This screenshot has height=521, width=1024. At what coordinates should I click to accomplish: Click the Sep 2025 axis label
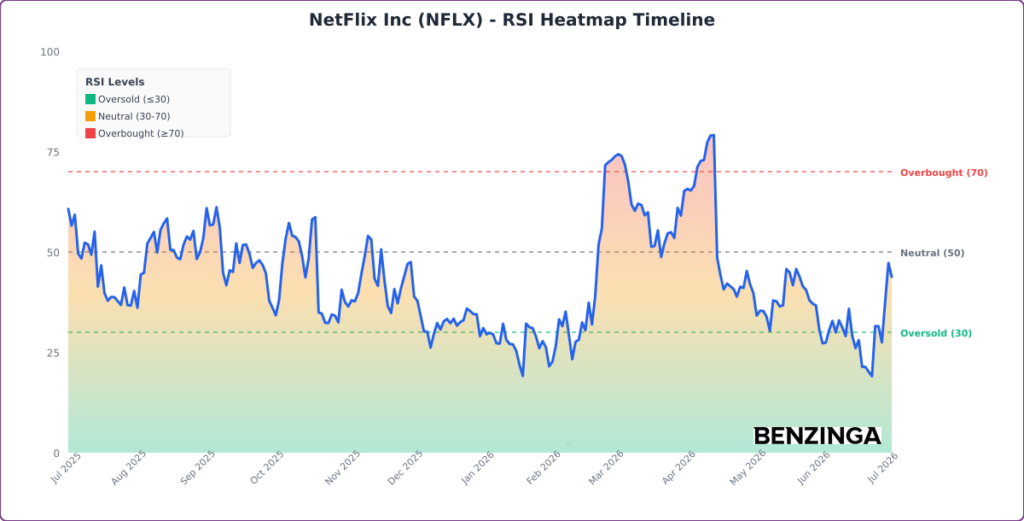click(199, 467)
